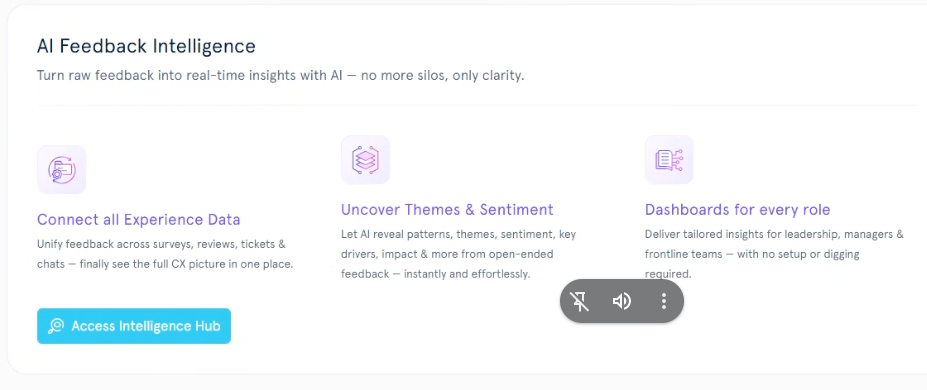
Task: Open the three-dot more options menu
Action: tap(664, 301)
